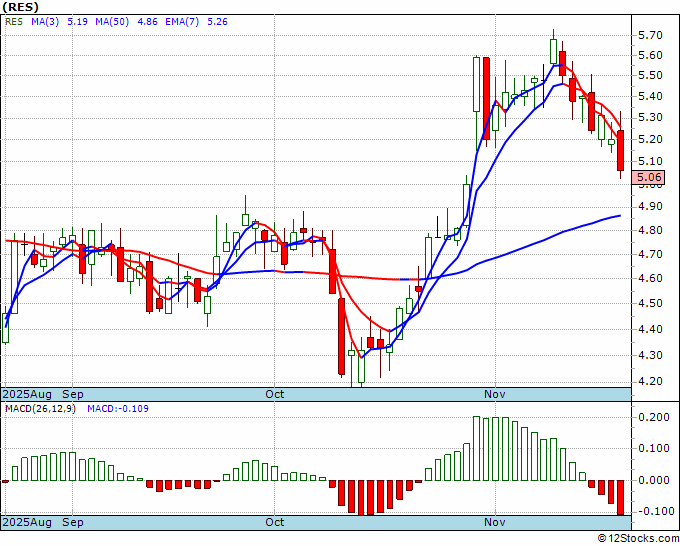Click the MA(50) legend label
This screenshot has width=680, height=546.
(112, 22)
